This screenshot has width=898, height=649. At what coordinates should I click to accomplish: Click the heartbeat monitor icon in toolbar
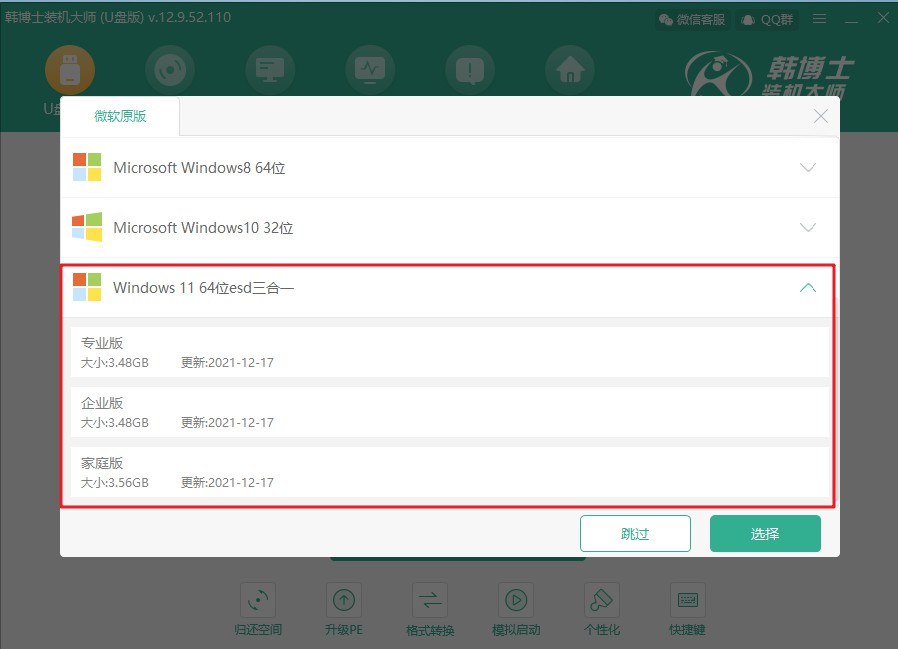370,70
